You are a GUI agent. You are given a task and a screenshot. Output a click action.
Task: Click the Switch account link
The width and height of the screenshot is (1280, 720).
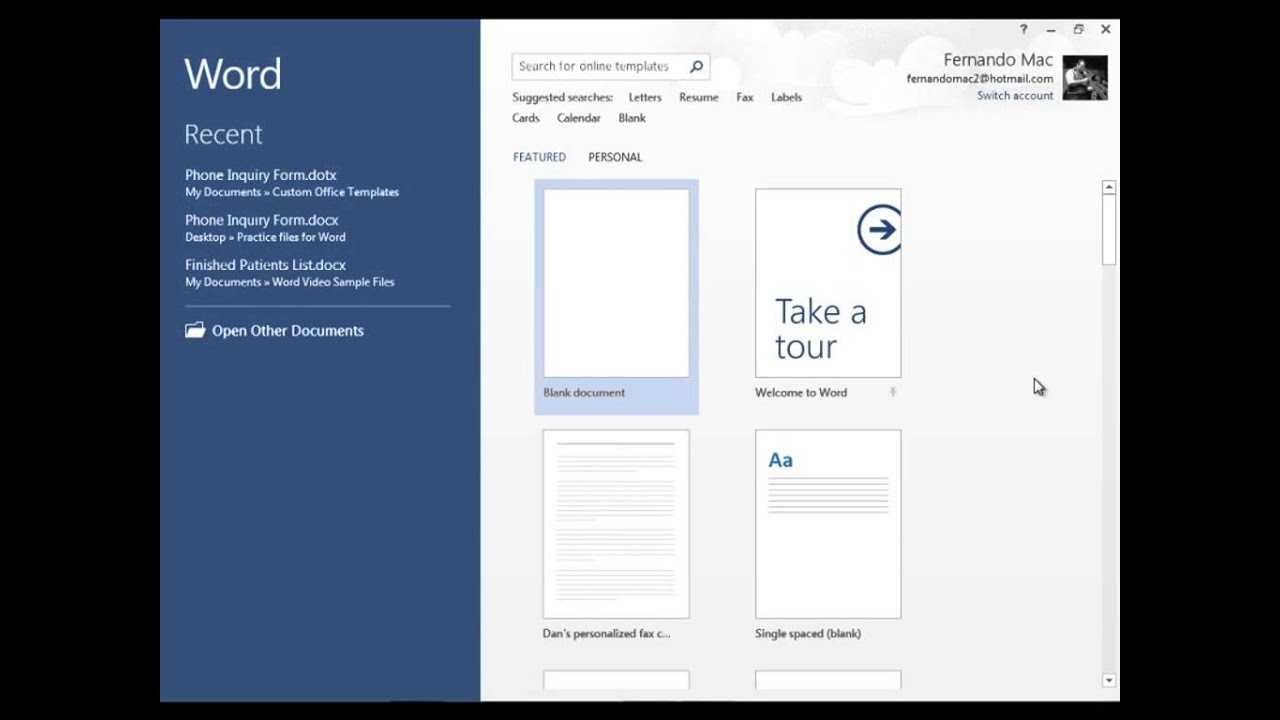(1015, 96)
